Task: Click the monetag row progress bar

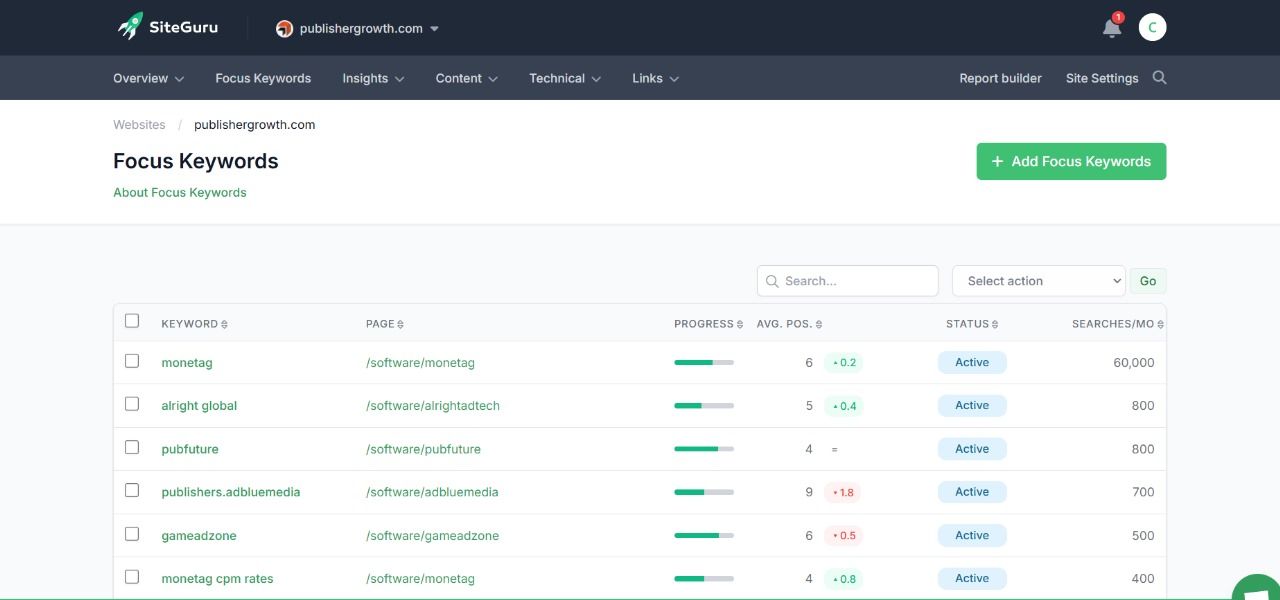Action: click(704, 363)
